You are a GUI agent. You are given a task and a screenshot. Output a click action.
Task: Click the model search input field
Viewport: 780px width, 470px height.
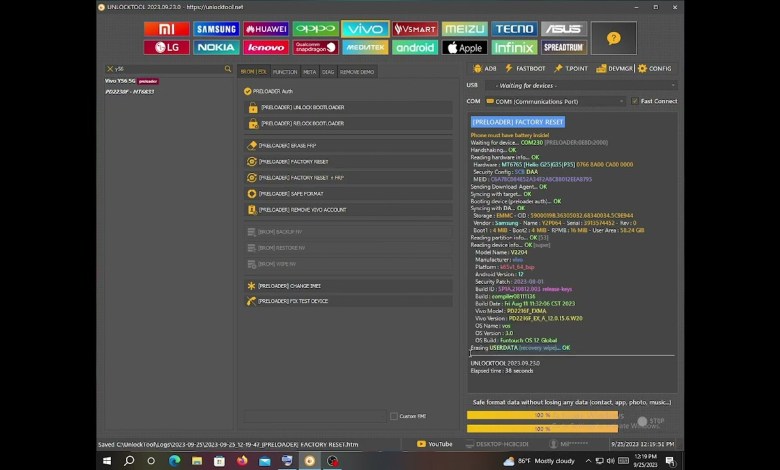[x=168, y=69]
